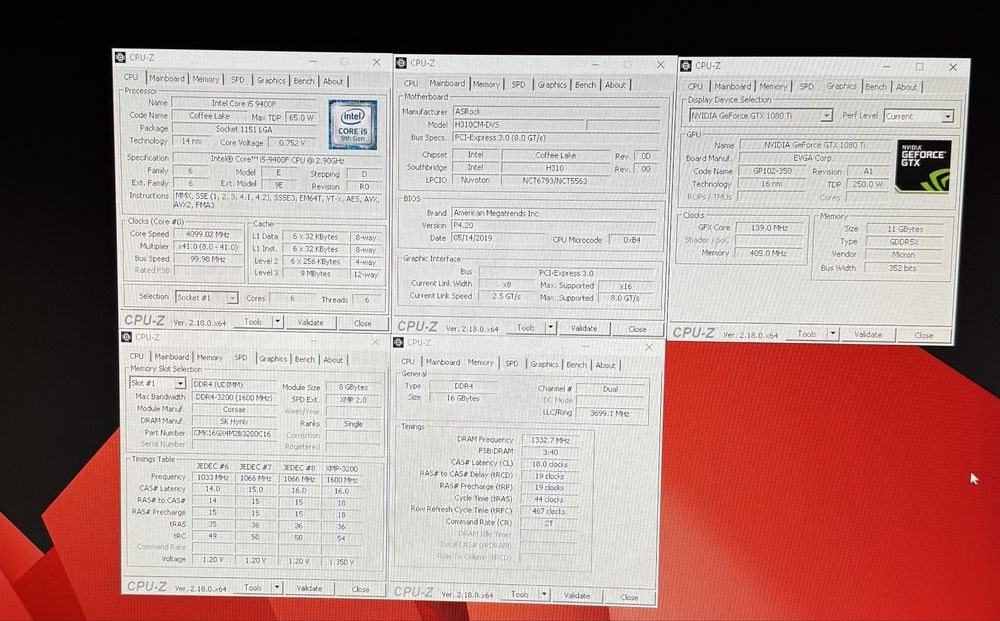Viewport: 1000px width, 621px height.
Task: Select About tab in SPD window
Action: pos(333,360)
